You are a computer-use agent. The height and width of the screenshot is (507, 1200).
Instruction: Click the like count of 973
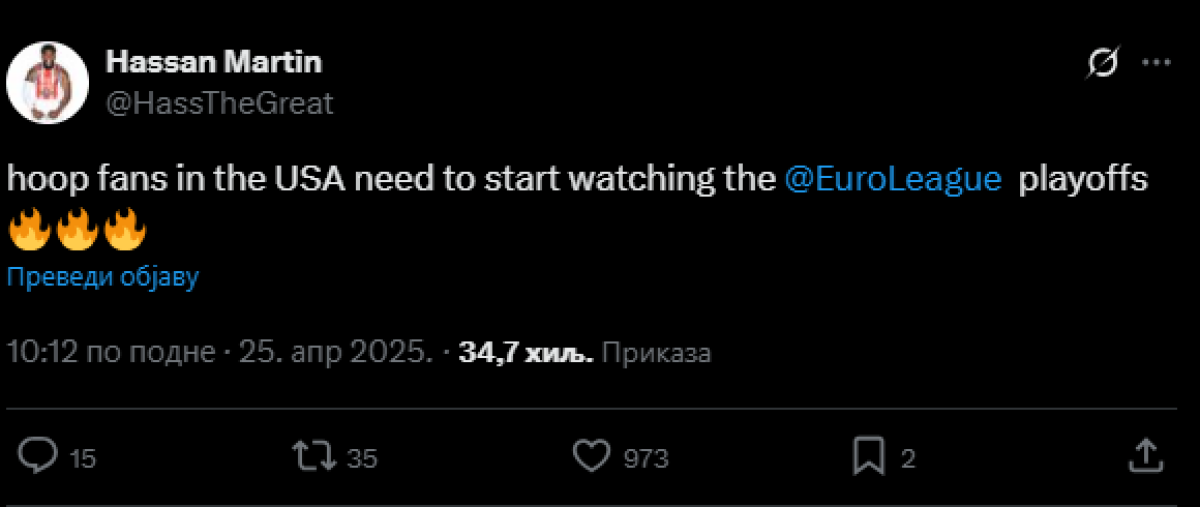(646, 459)
